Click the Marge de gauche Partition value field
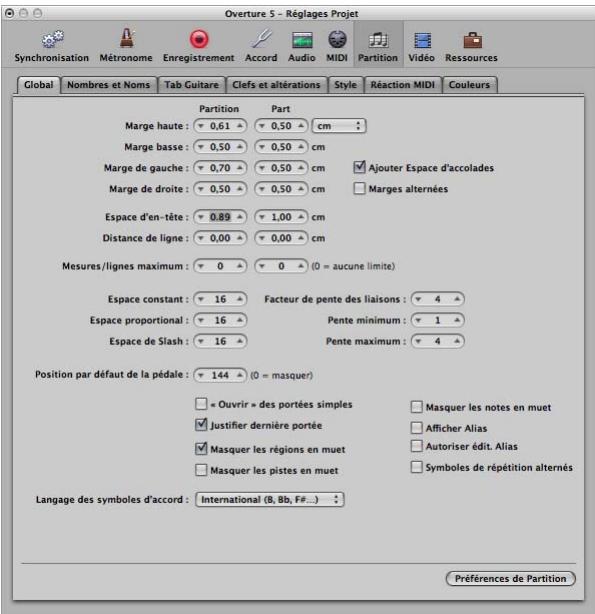The image size is (595, 614). click(220, 168)
